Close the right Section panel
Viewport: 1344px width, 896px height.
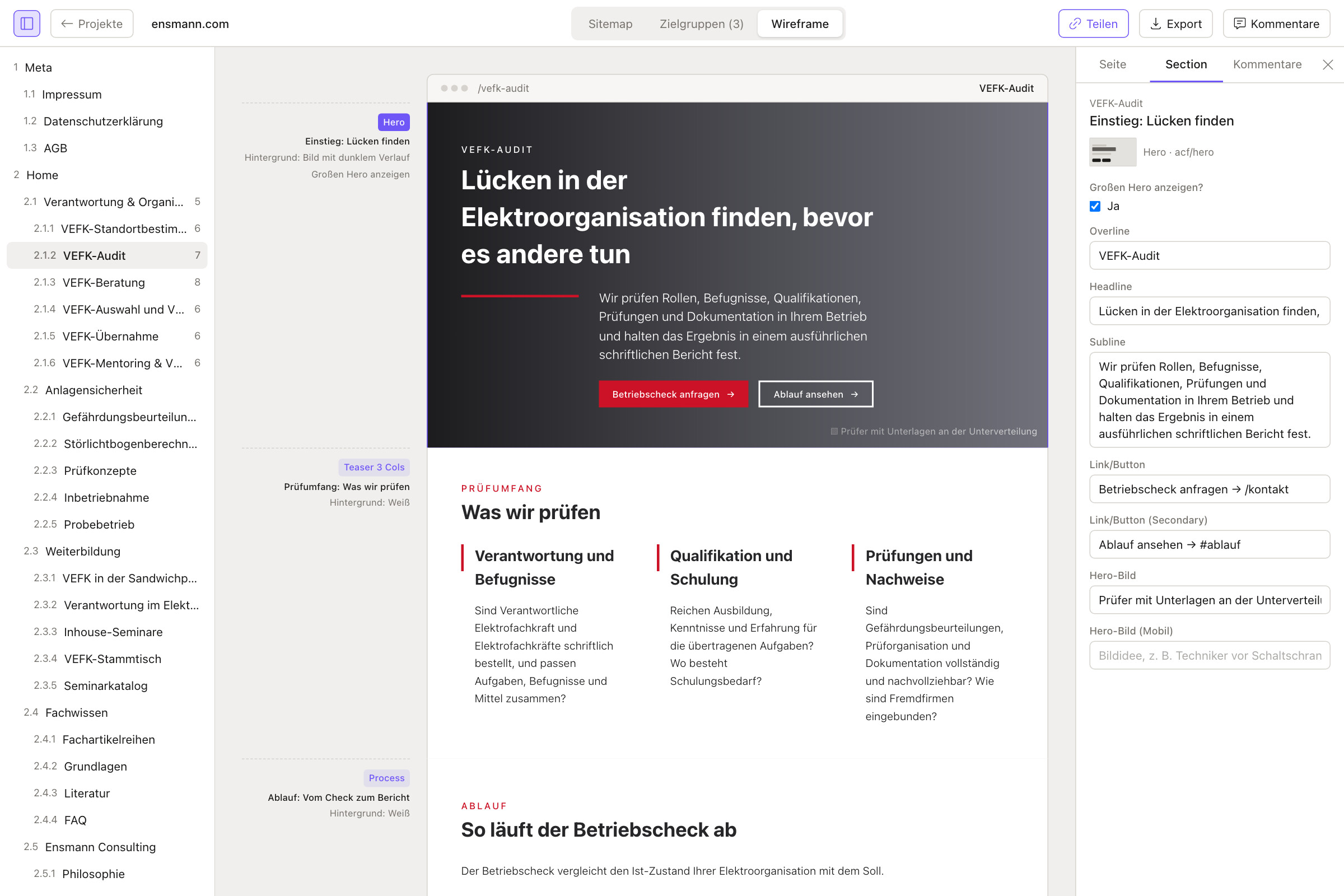(x=1327, y=64)
